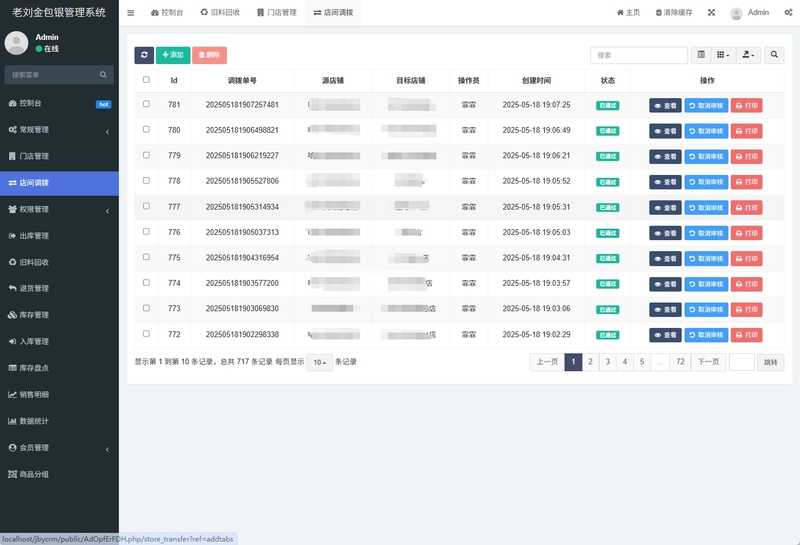
Task: Click the Admin avatar in the sidebar
Action: coord(16,43)
